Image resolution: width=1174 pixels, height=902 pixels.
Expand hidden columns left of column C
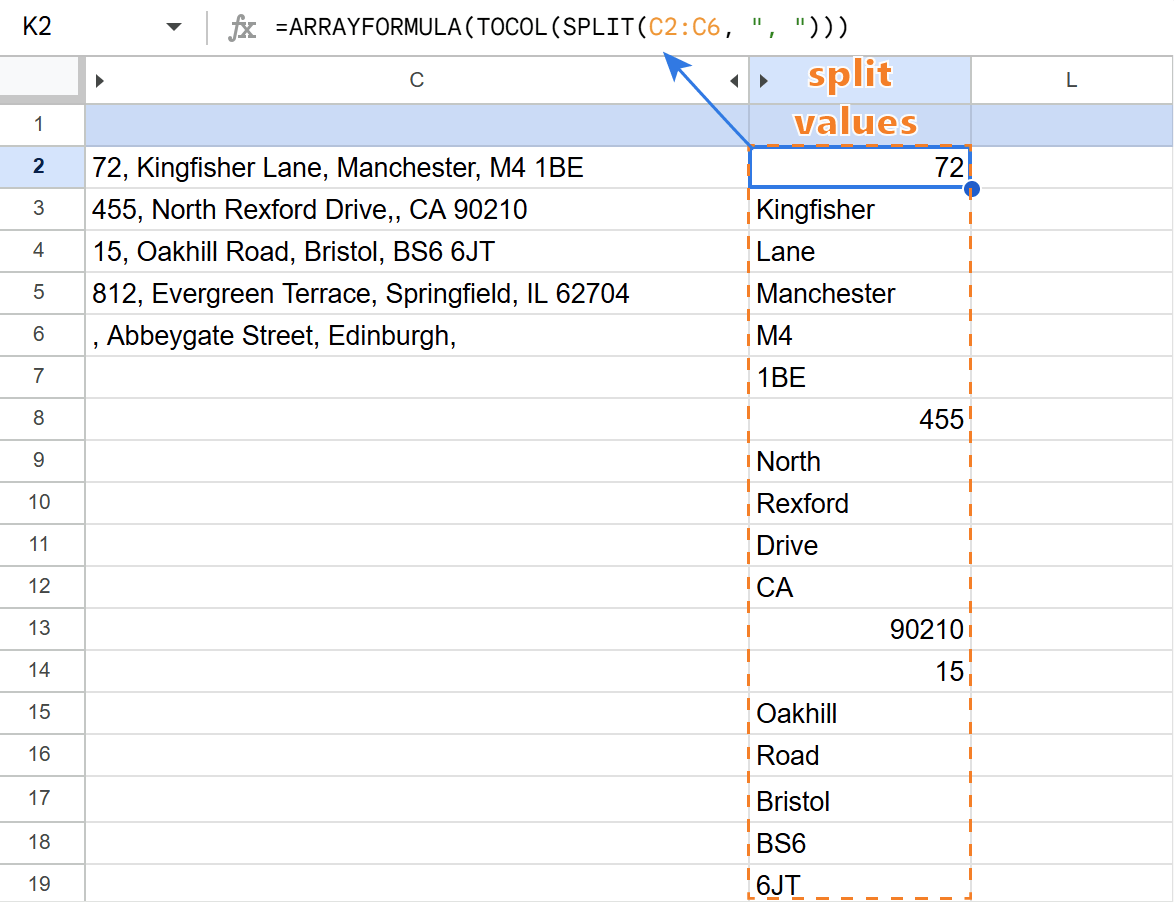(99, 80)
